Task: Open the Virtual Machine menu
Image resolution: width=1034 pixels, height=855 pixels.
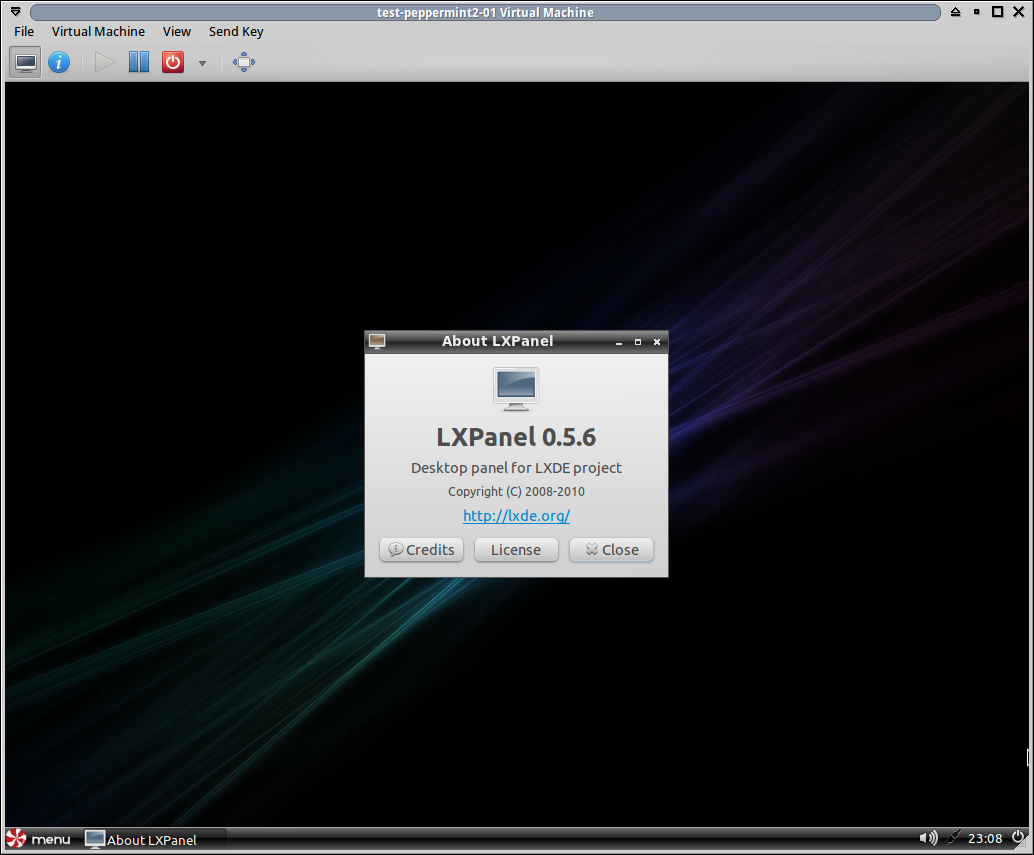Action: (x=98, y=32)
